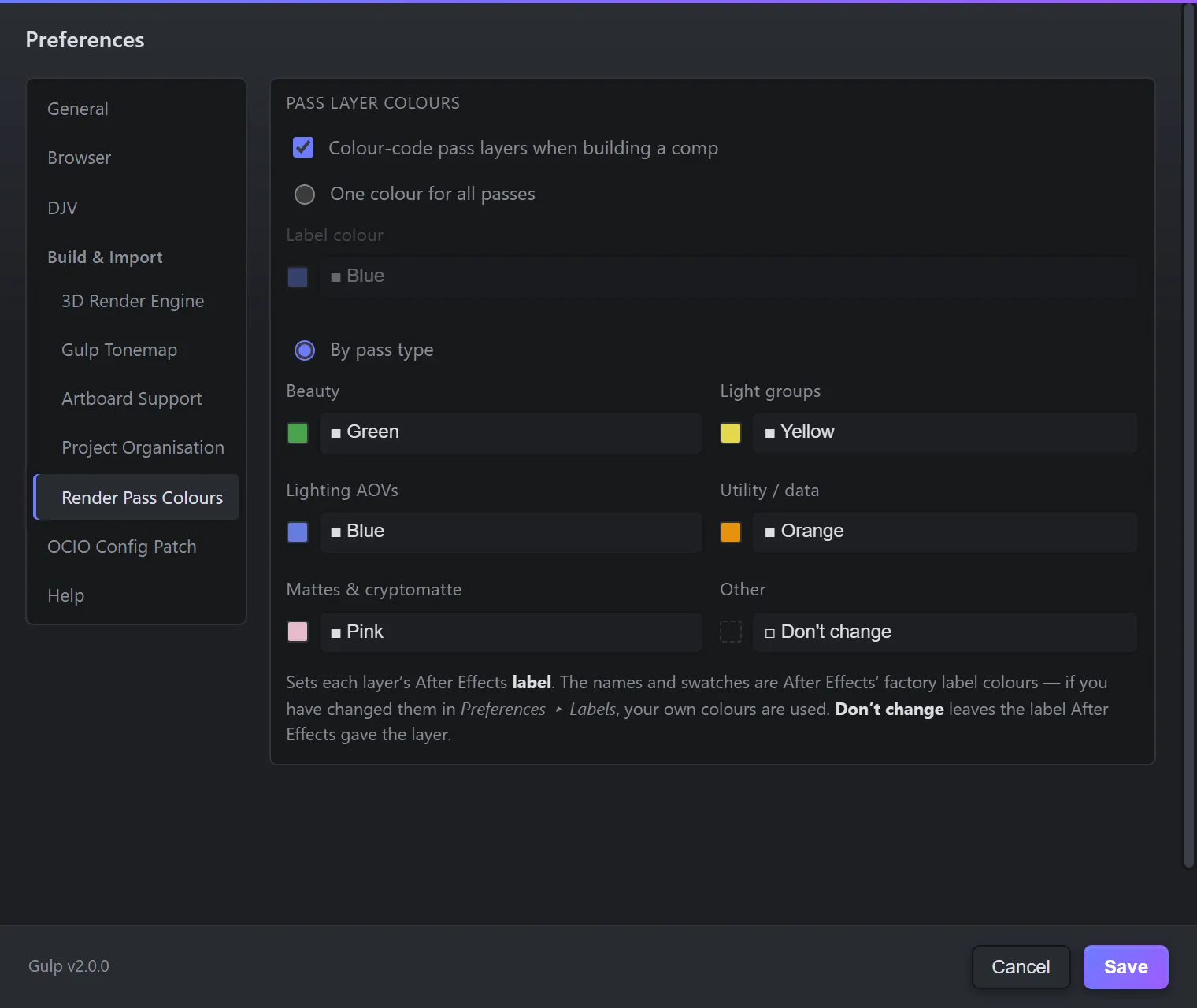Open OCIO Config Patch settings
1197x1008 pixels.
click(x=136, y=547)
